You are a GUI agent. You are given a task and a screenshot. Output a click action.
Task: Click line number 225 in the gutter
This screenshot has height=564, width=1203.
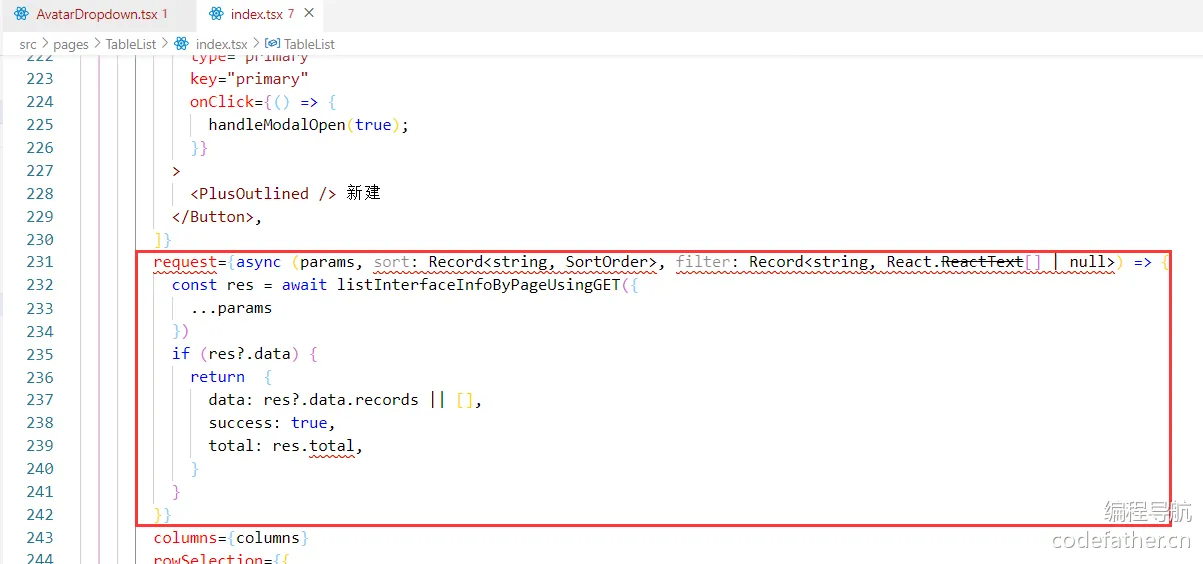pyautogui.click(x=40, y=124)
